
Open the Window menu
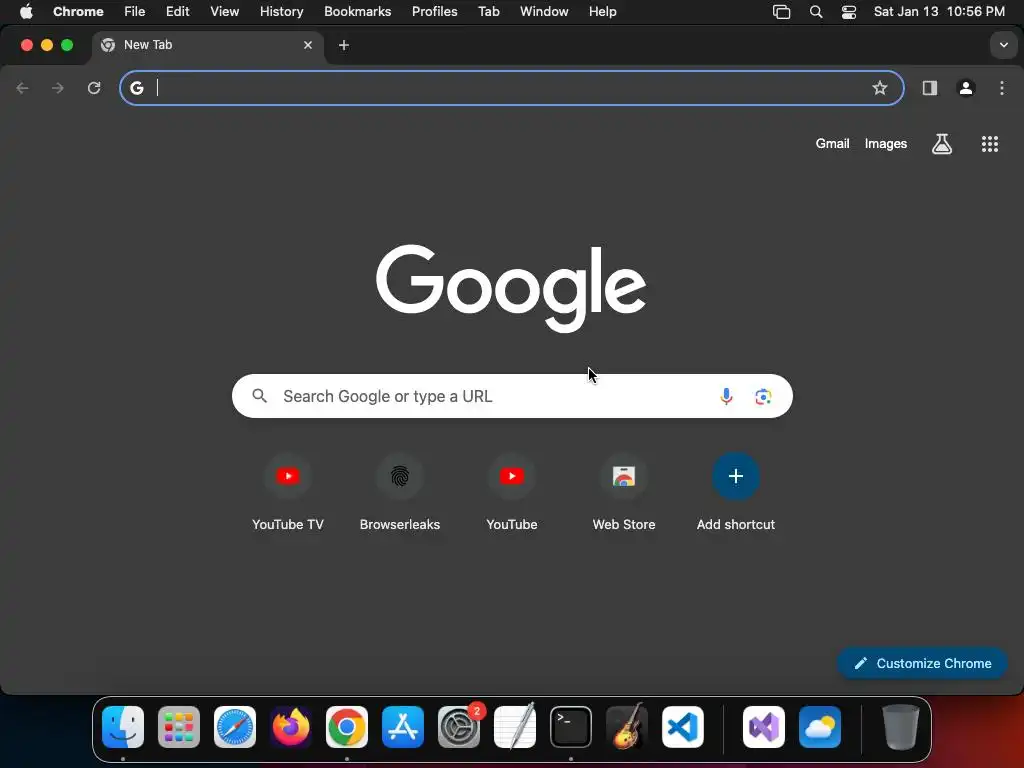tap(544, 12)
